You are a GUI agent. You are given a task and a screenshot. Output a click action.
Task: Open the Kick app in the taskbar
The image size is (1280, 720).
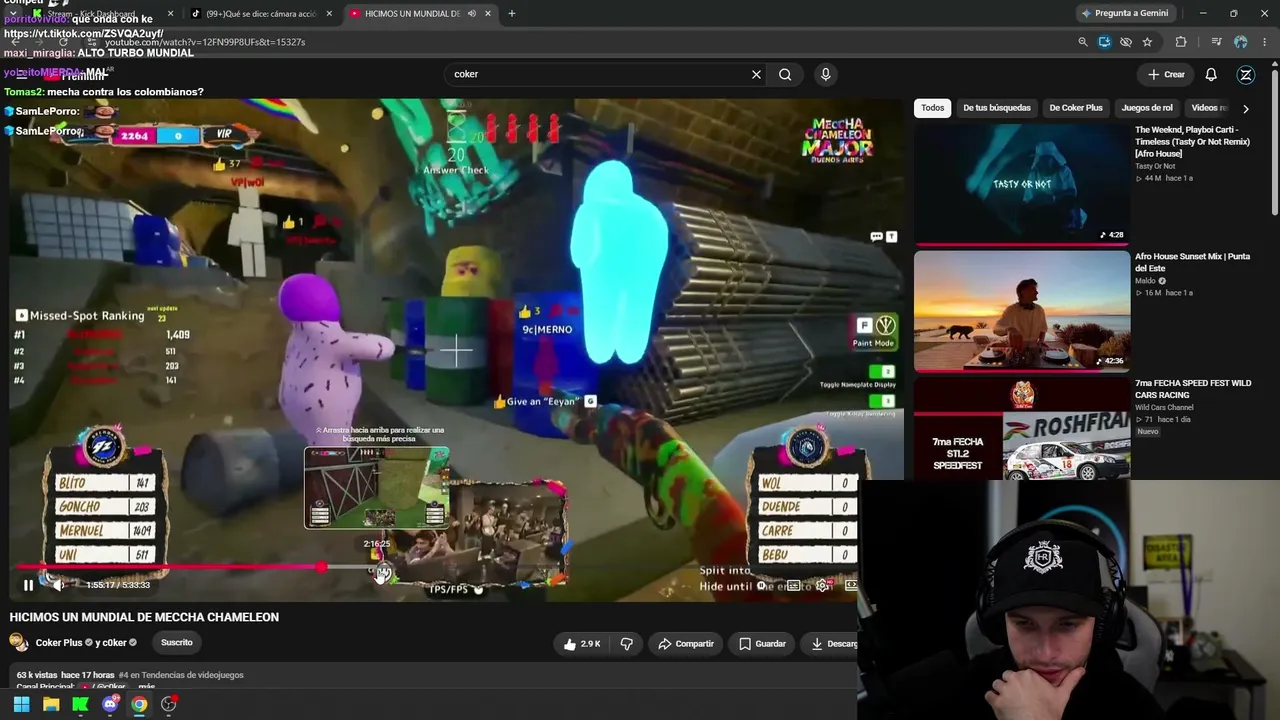point(80,704)
